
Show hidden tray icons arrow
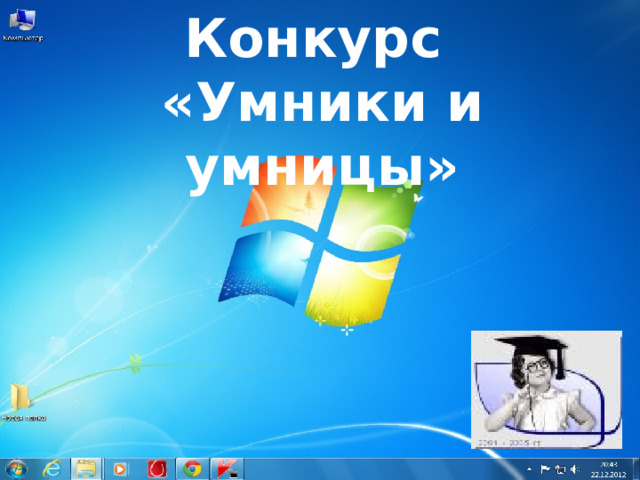(x=530, y=469)
